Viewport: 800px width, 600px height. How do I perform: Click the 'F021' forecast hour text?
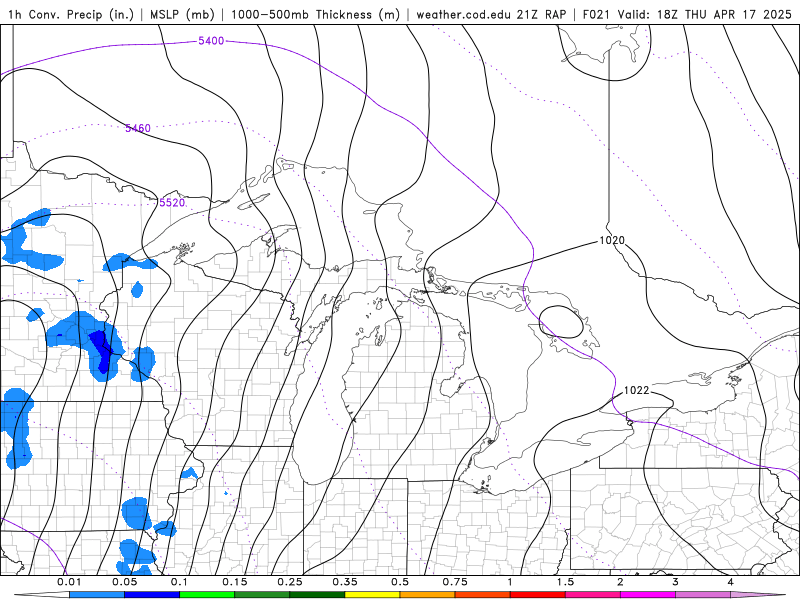(596, 14)
